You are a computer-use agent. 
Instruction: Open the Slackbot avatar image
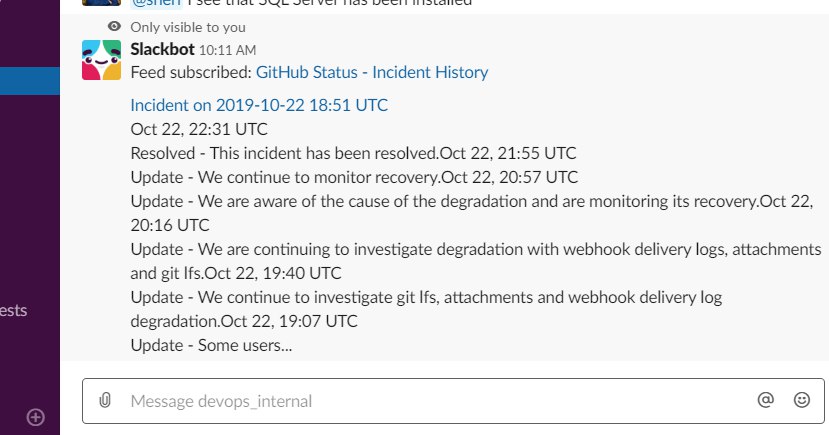[102, 60]
